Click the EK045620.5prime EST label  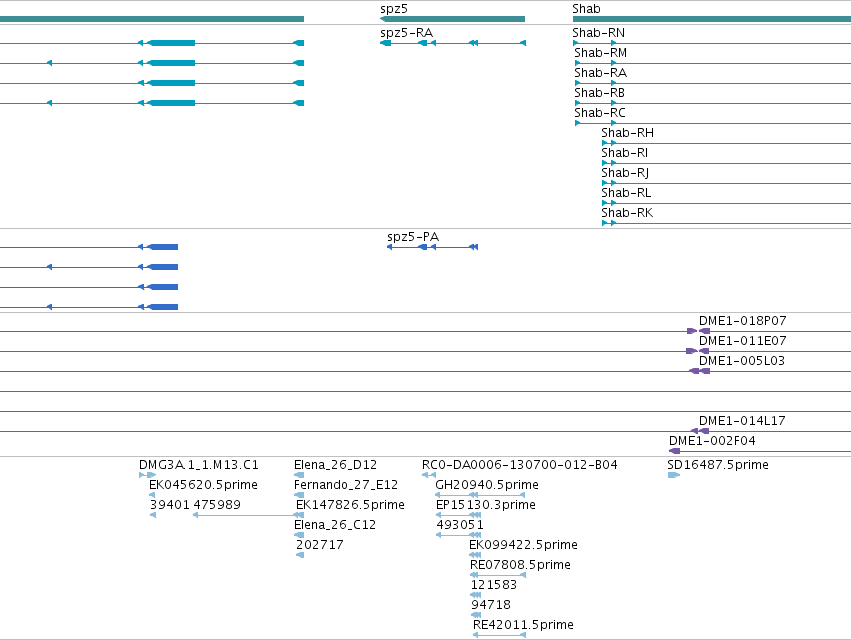(x=204, y=485)
